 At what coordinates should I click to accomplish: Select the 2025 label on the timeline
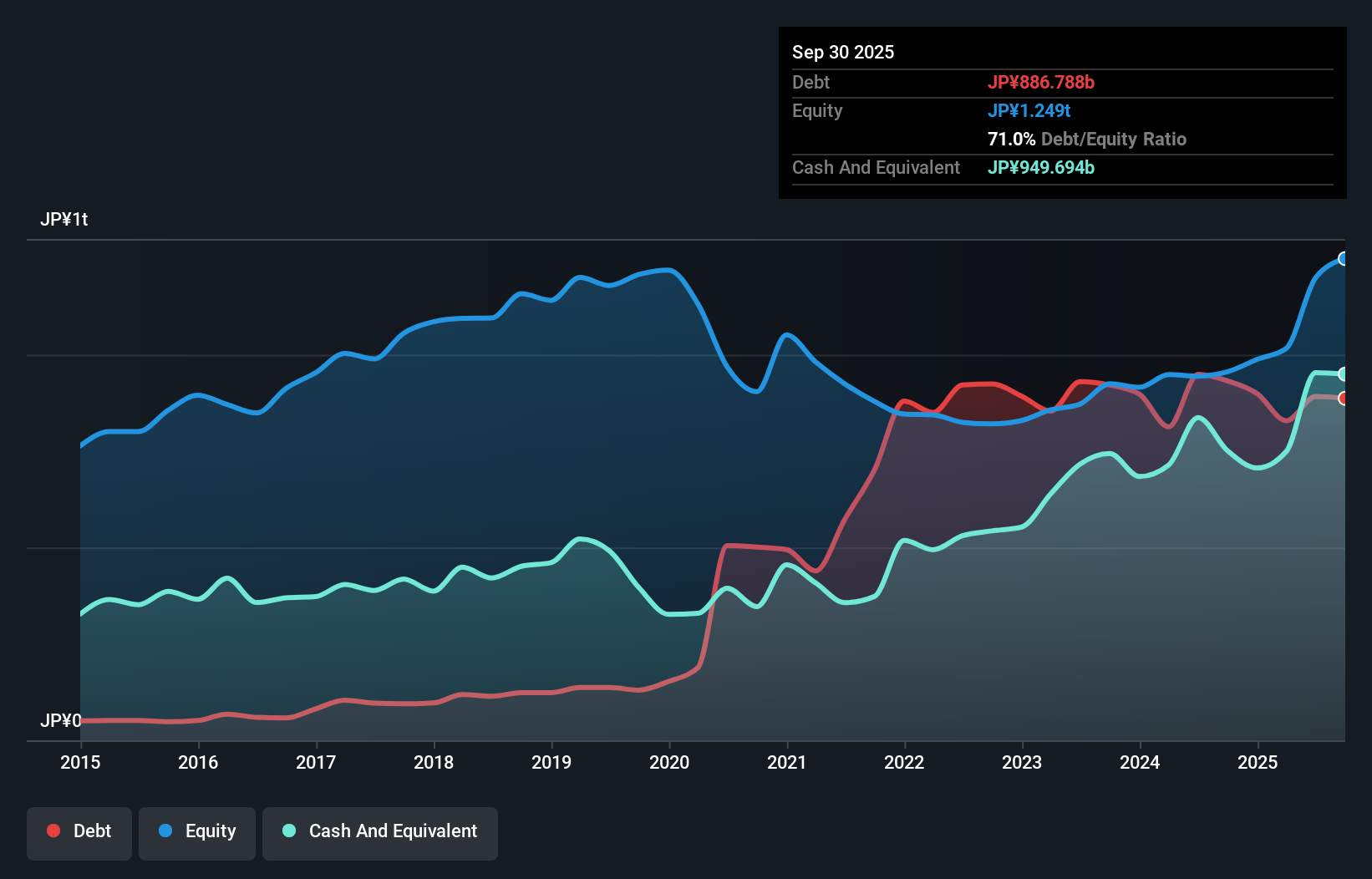coord(1259,763)
